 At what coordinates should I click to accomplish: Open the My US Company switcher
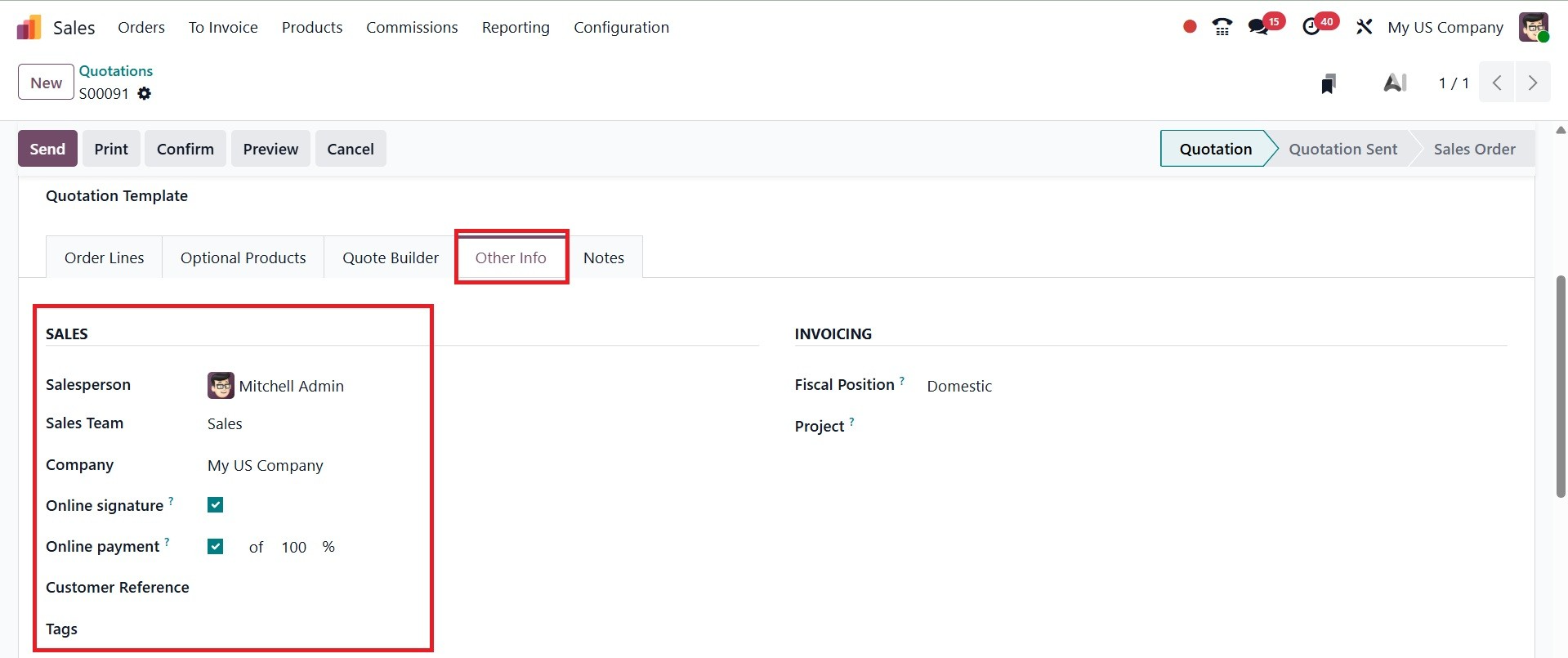pyautogui.click(x=1445, y=27)
